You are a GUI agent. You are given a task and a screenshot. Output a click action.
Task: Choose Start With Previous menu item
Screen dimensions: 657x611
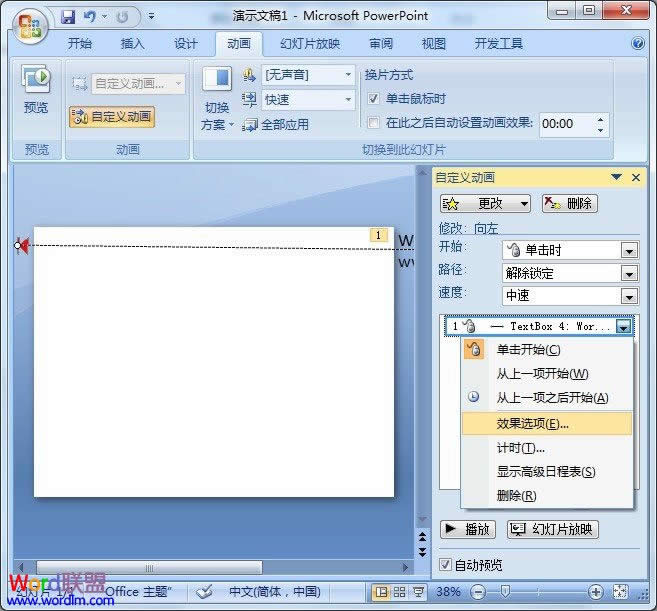tap(547, 373)
